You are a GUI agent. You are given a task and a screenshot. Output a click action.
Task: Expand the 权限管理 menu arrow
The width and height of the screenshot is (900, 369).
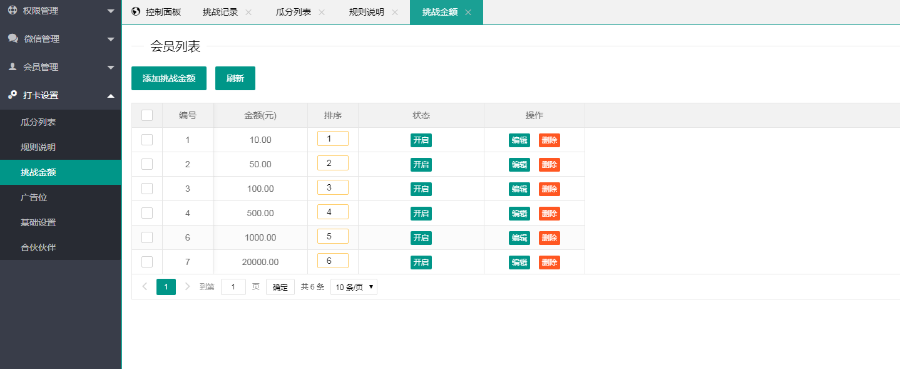(111, 11)
